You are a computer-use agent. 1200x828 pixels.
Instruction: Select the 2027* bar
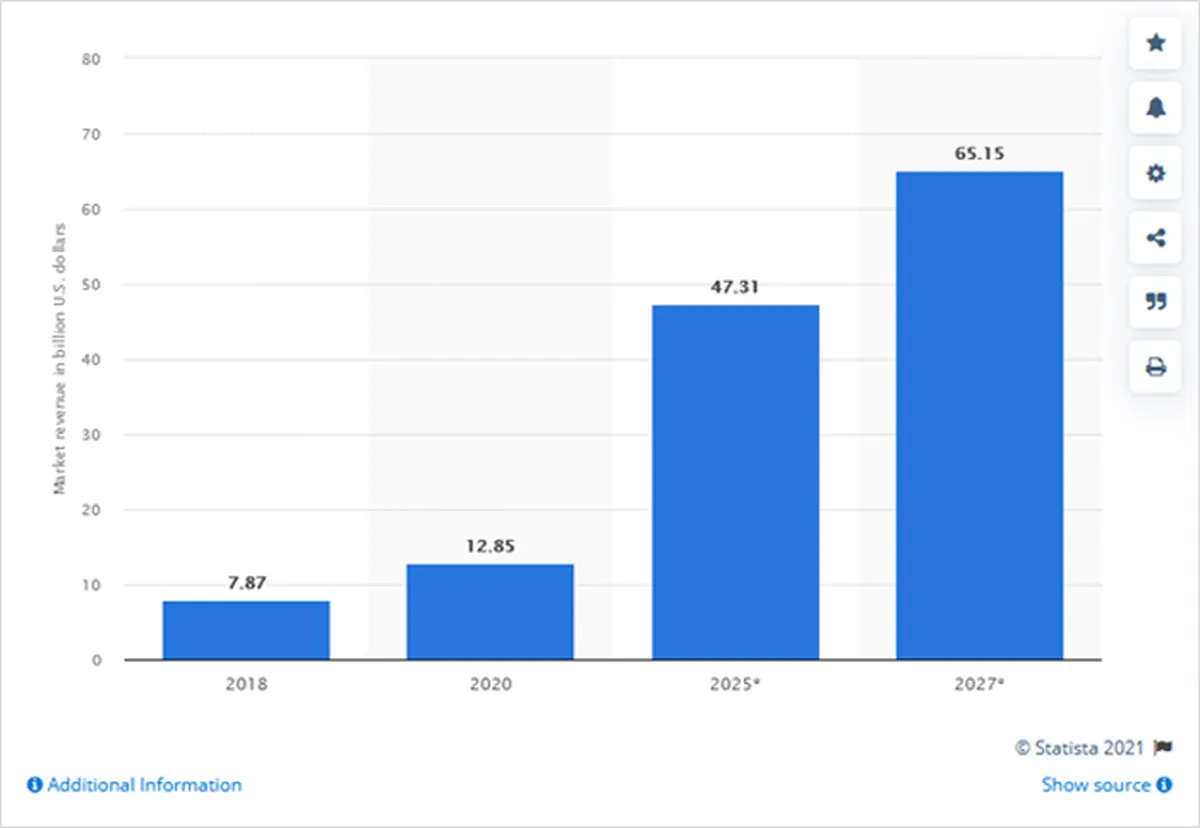[980, 415]
